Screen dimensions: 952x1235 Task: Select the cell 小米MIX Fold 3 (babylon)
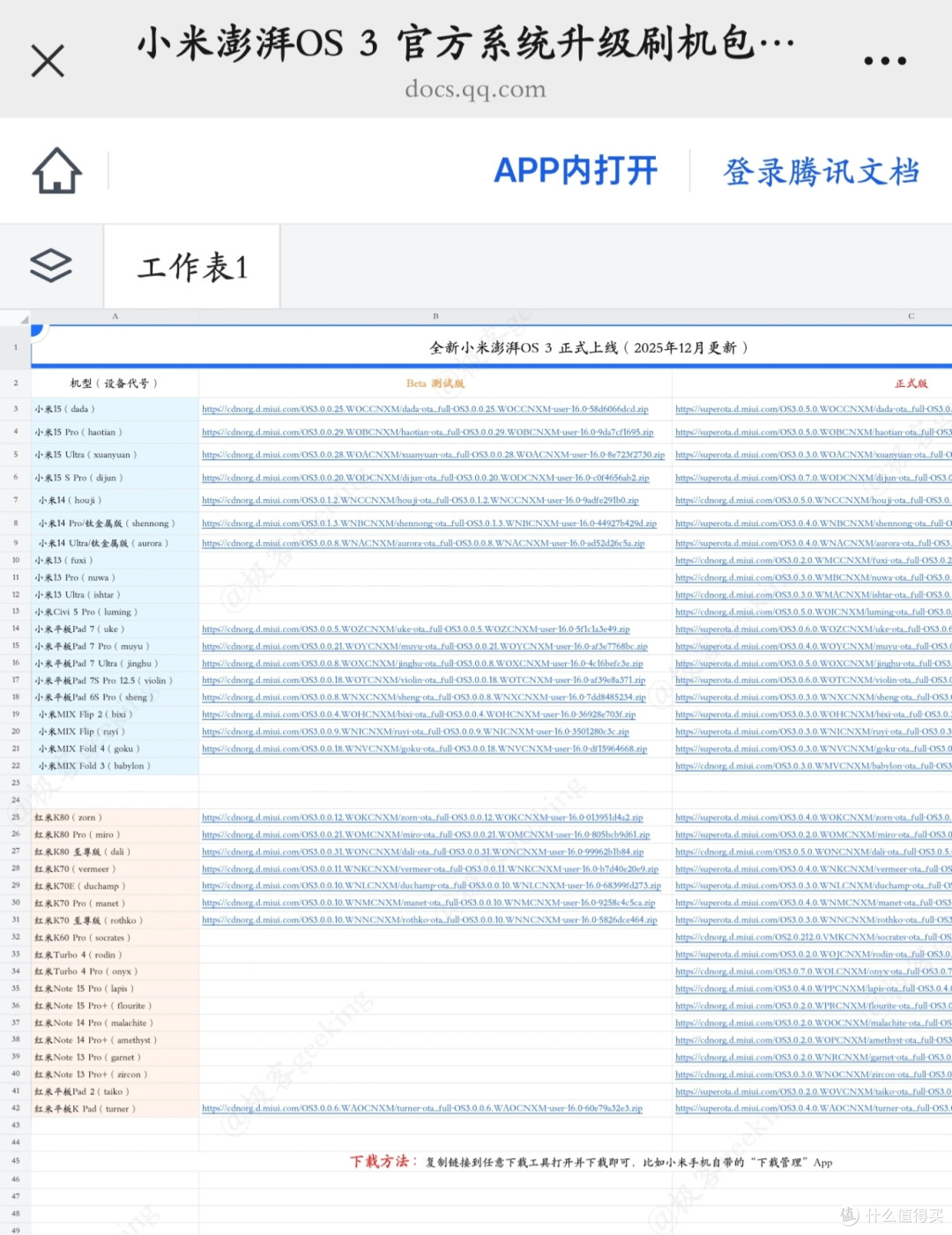coord(115,766)
